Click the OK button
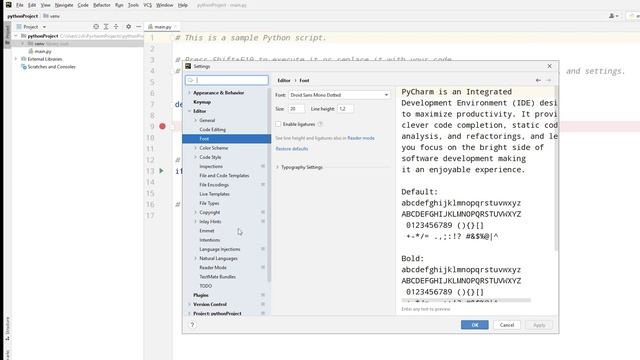The image size is (640, 360). click(475, 325)
